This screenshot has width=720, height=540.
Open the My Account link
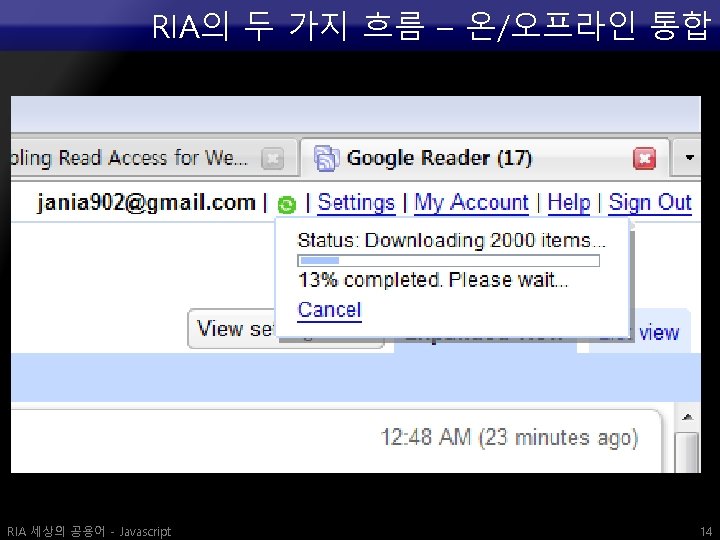click(472, 202)
